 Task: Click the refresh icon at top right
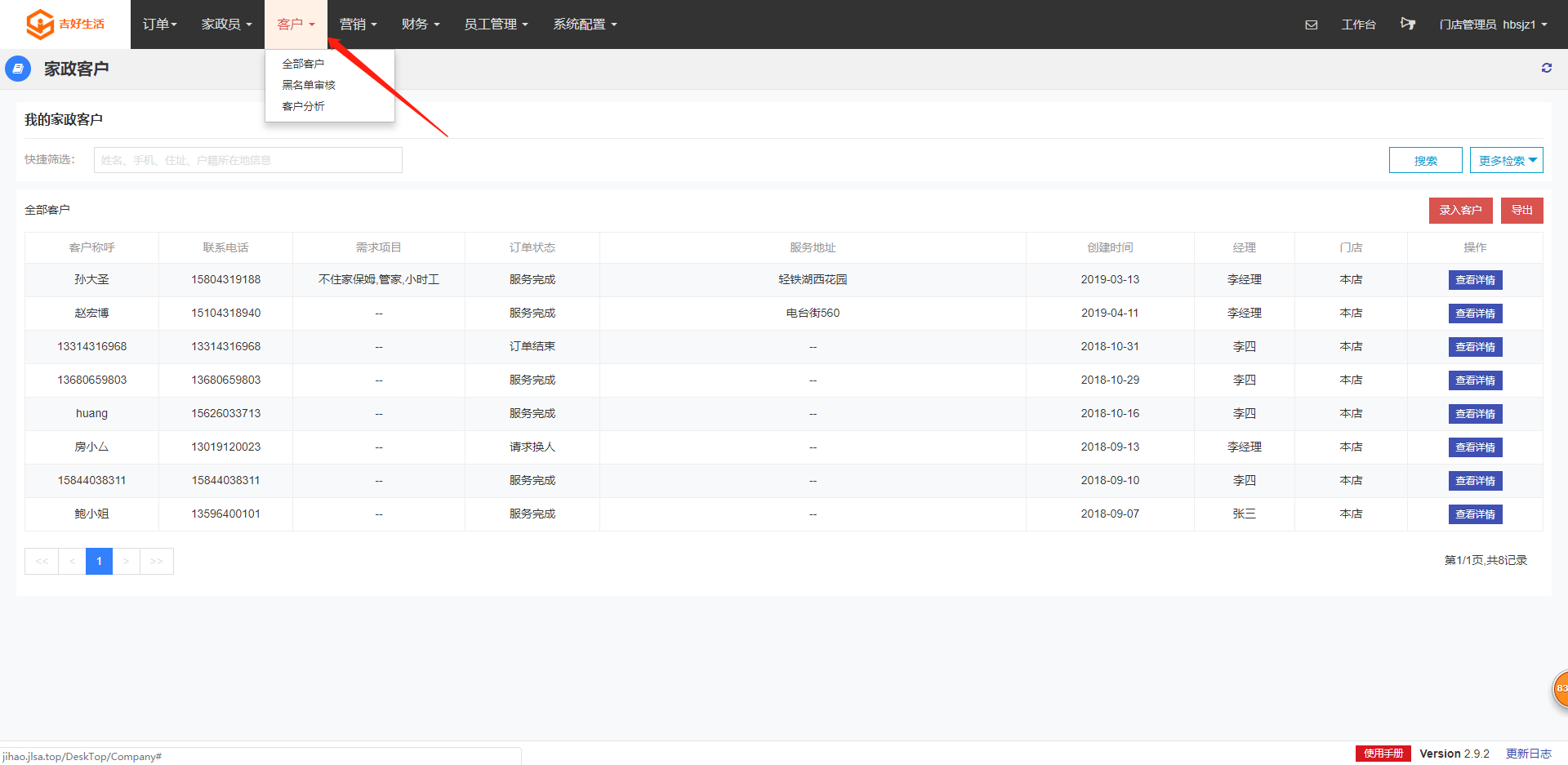pos(1546,68)
